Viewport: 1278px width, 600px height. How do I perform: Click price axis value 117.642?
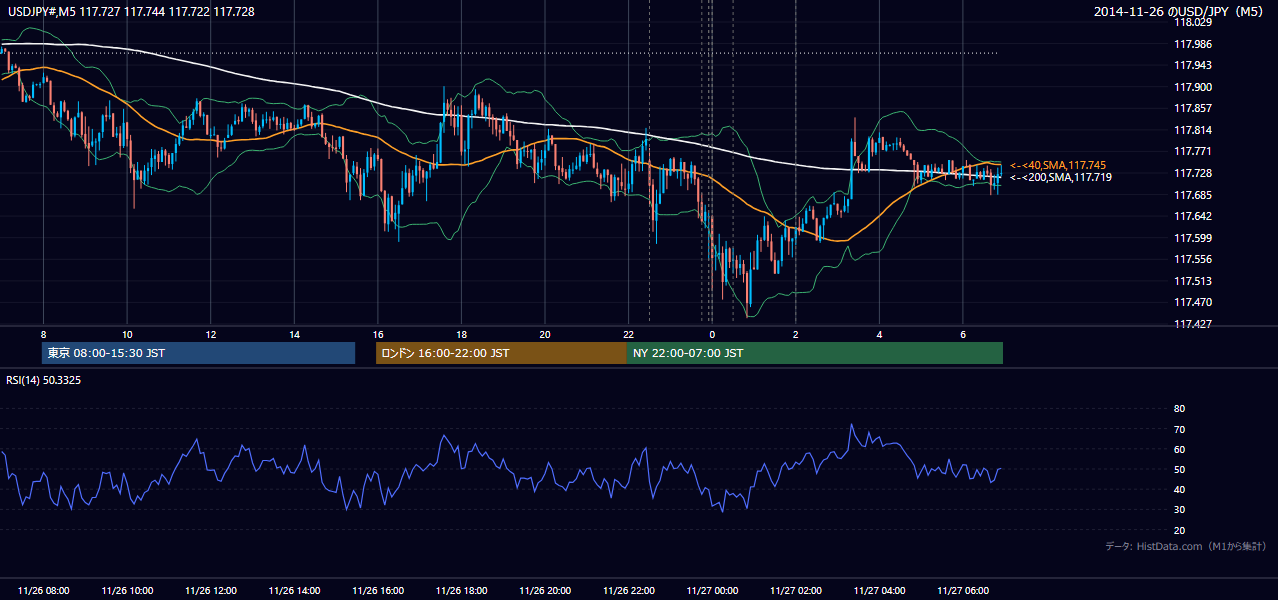tap(1192, 216)
